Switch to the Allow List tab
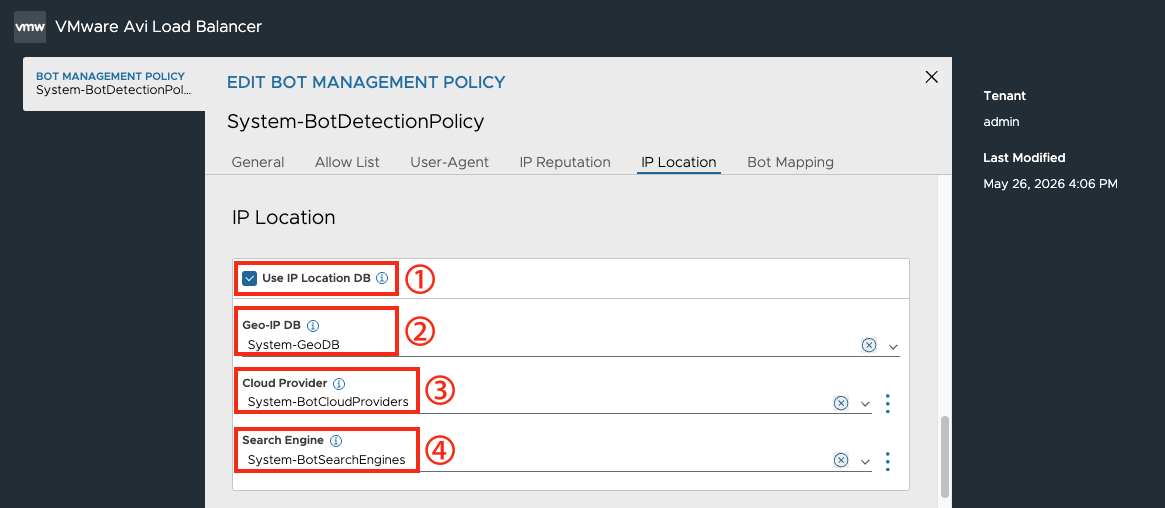This screenshot has width=1165, height=508. pos(347,162)
